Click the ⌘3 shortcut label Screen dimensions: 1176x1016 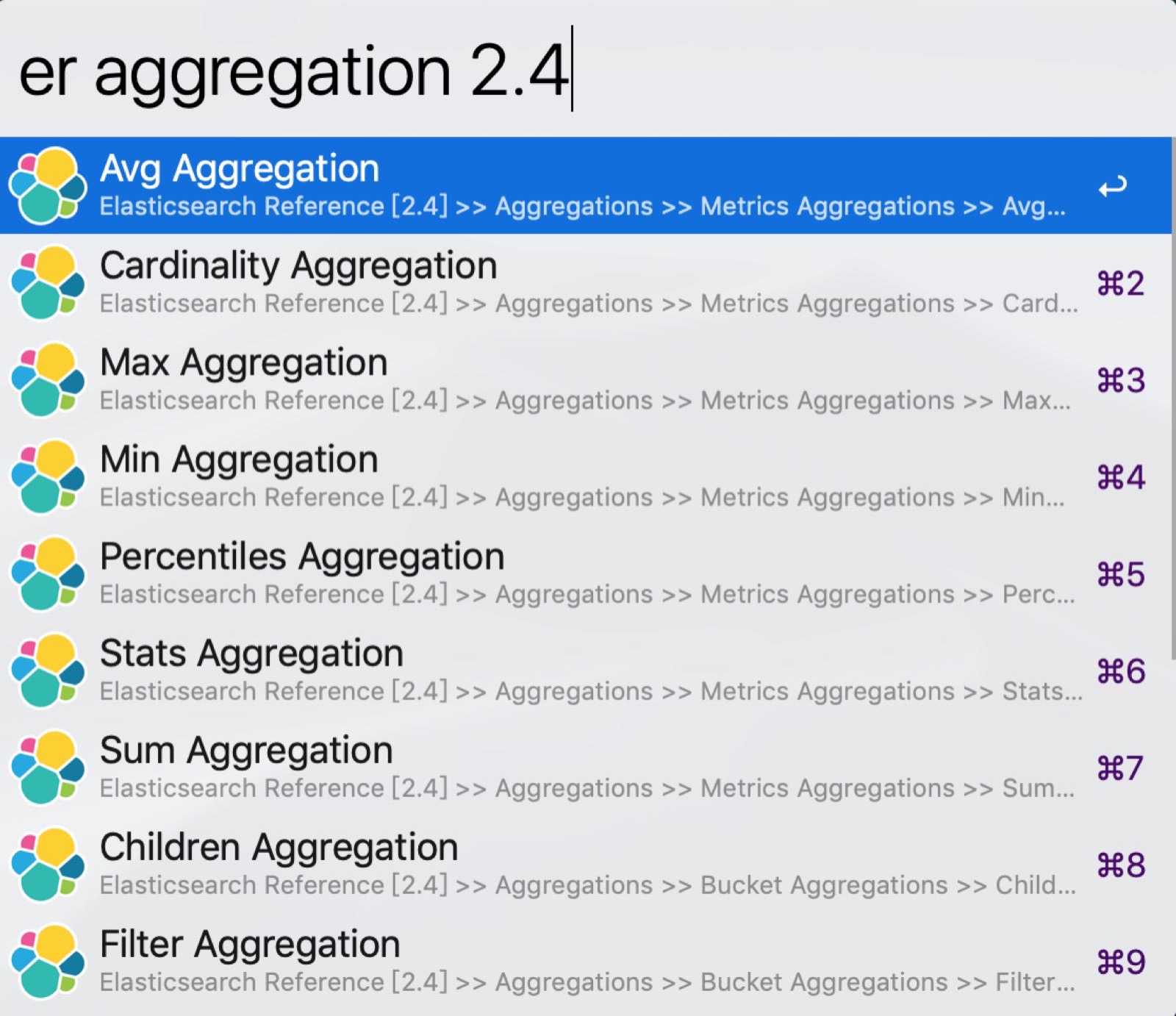point(1121,381)
